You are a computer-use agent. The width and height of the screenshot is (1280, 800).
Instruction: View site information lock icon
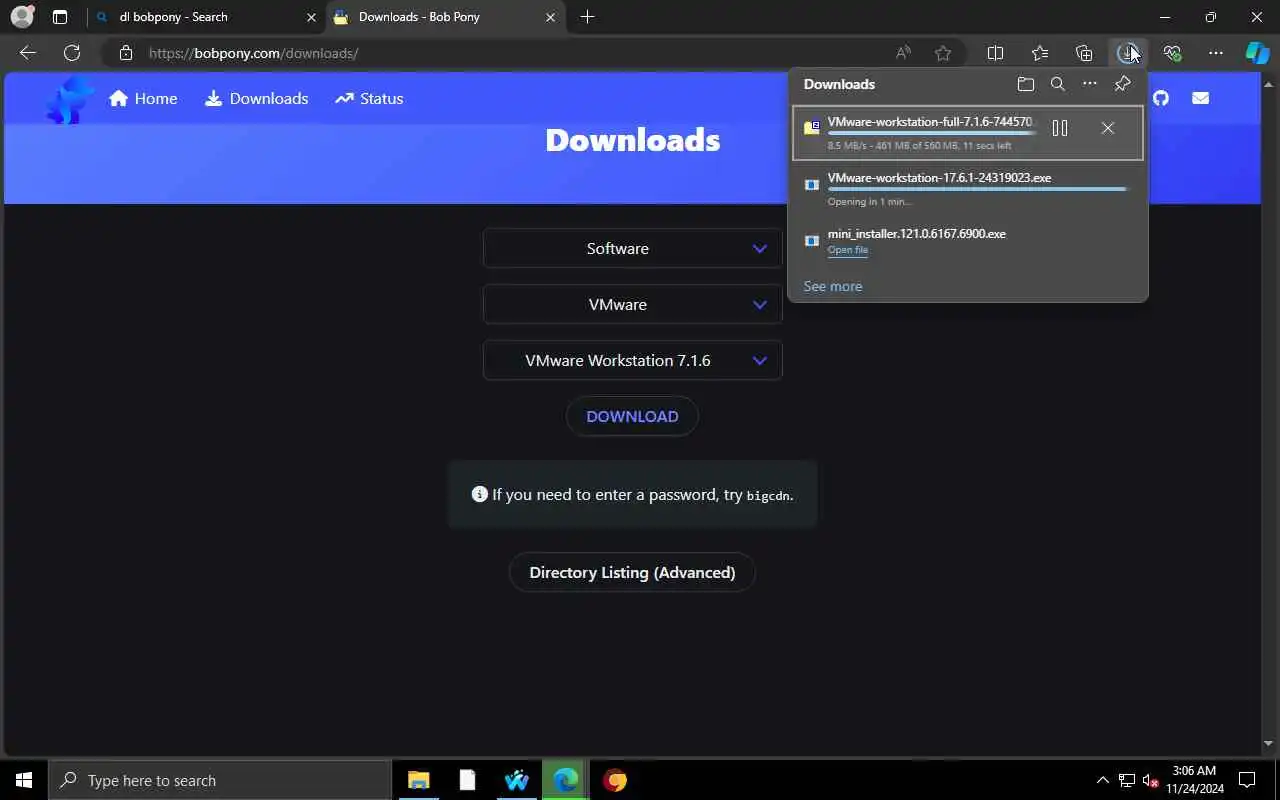125,53
